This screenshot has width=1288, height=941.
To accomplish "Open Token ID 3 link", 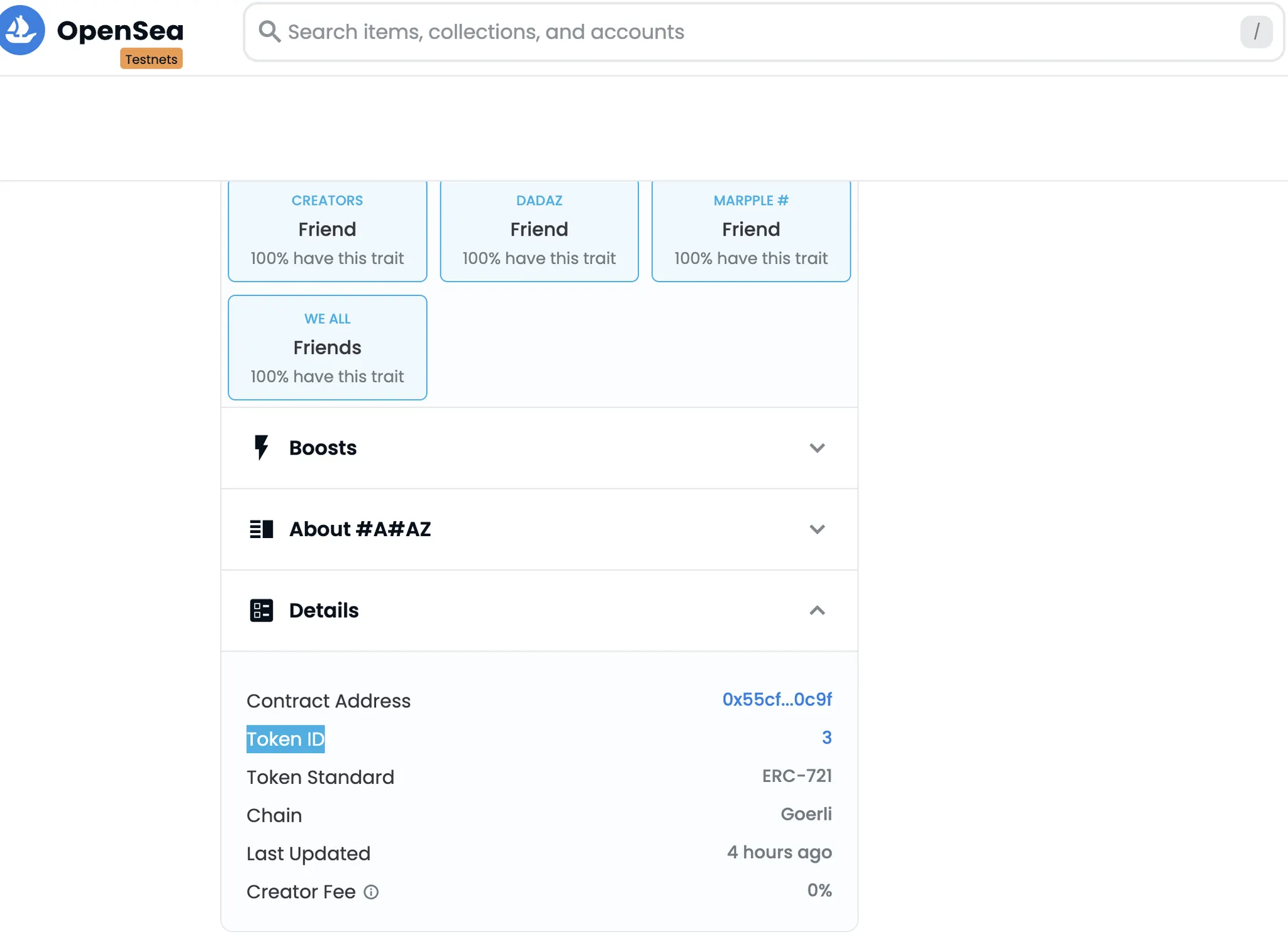I will point(826,737).
